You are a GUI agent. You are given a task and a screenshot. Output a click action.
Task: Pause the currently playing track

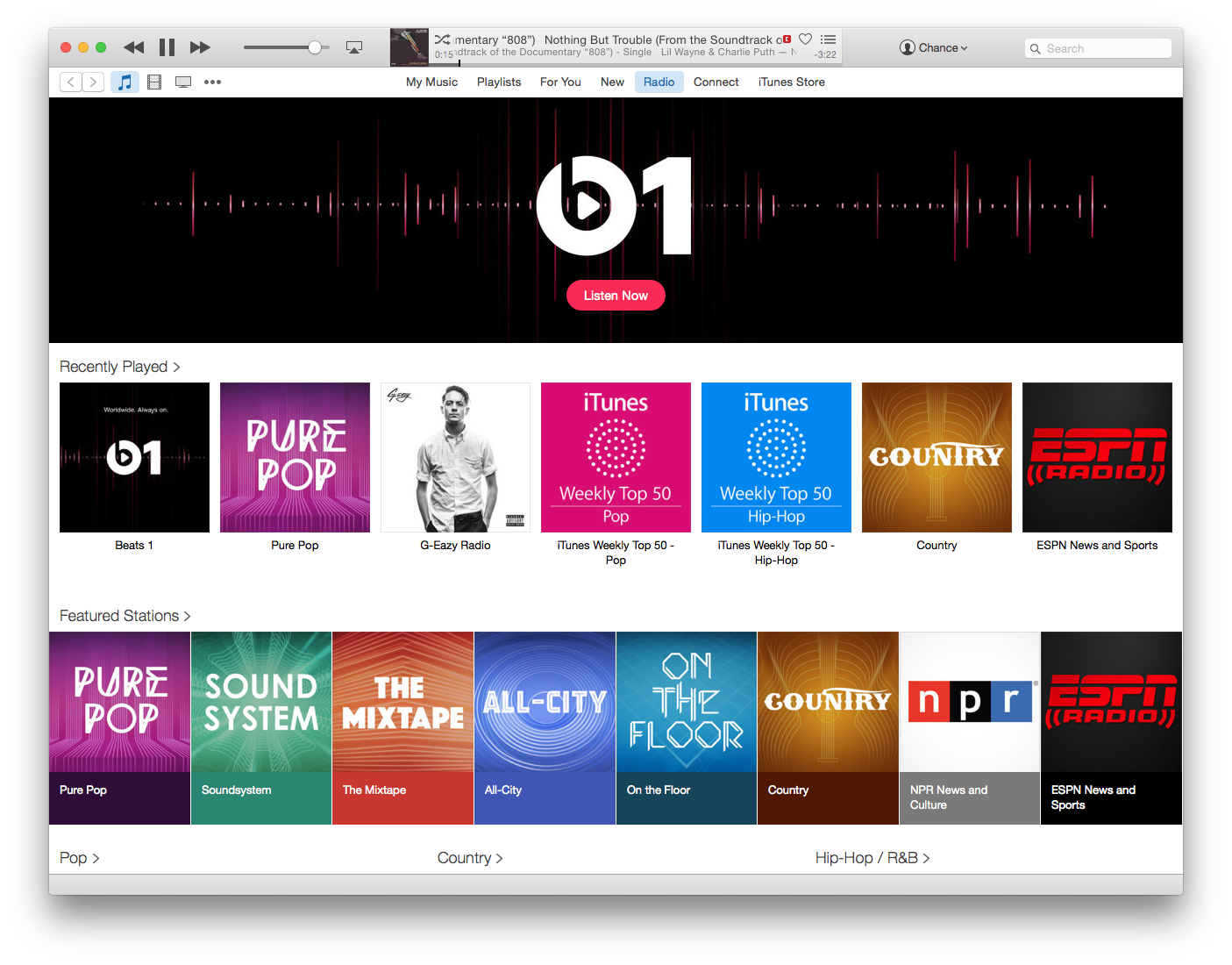click(x=167, y=46)
